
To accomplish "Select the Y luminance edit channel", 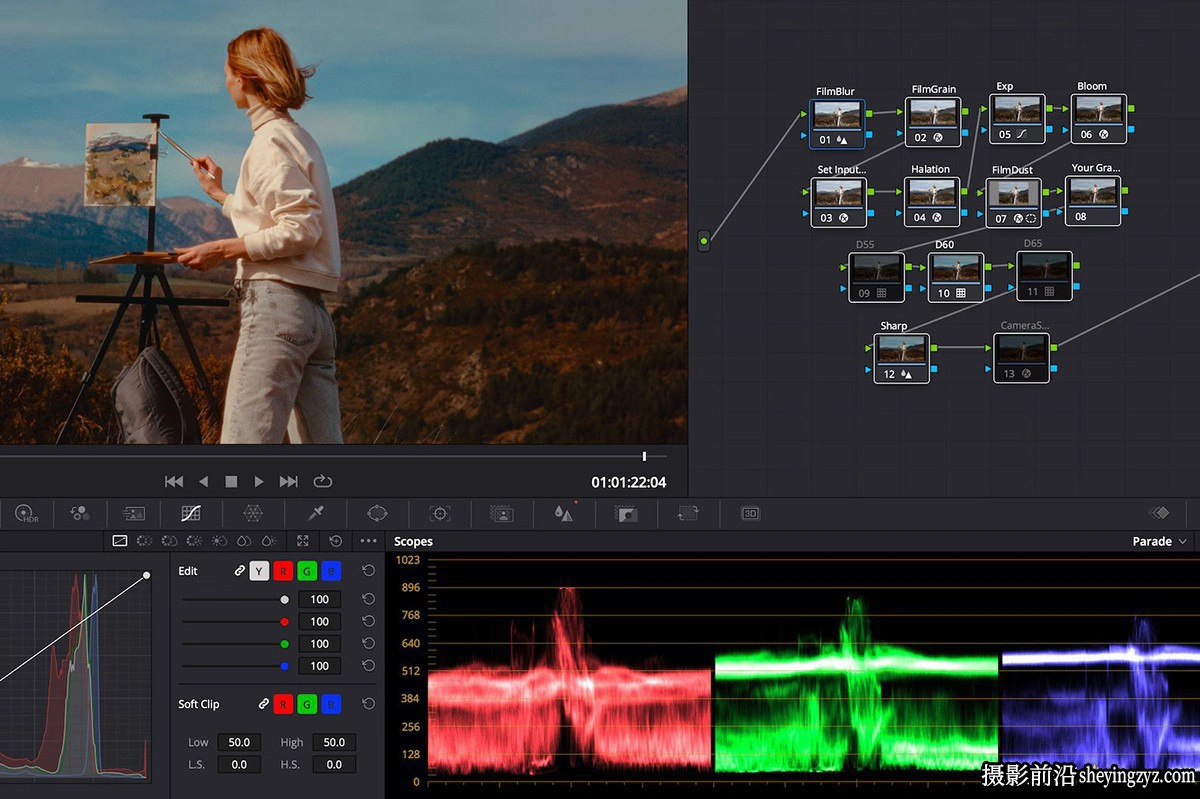I will click(259, 571).
